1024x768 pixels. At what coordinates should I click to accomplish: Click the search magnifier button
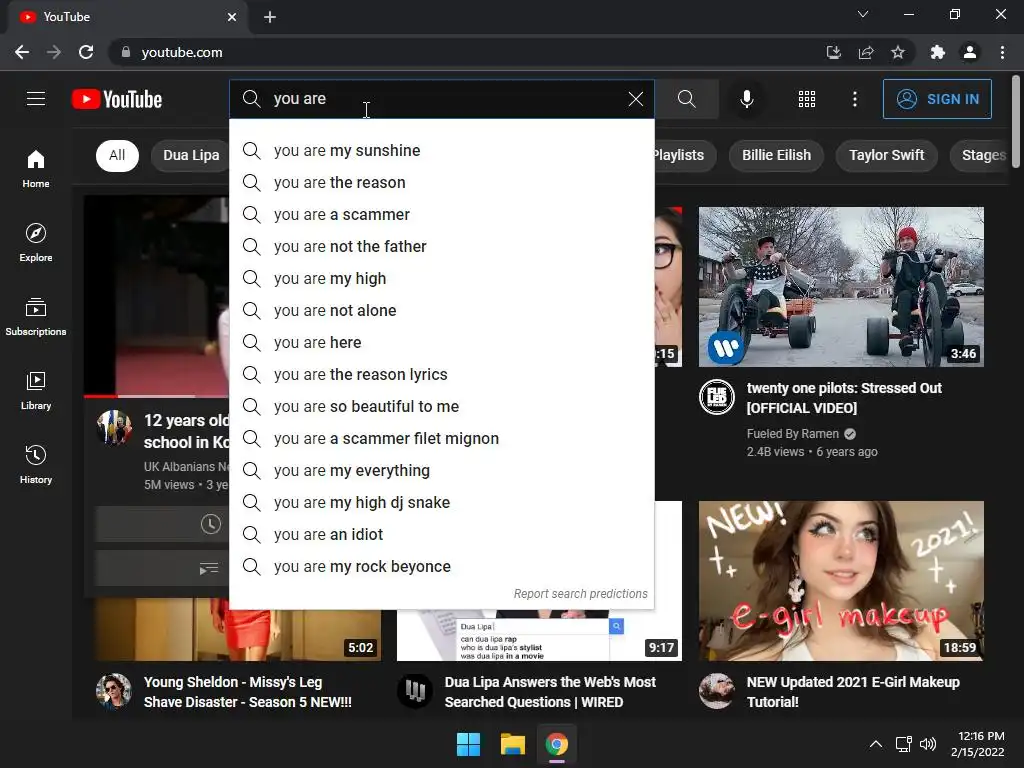pyautogui.click(x=686, y=99)
